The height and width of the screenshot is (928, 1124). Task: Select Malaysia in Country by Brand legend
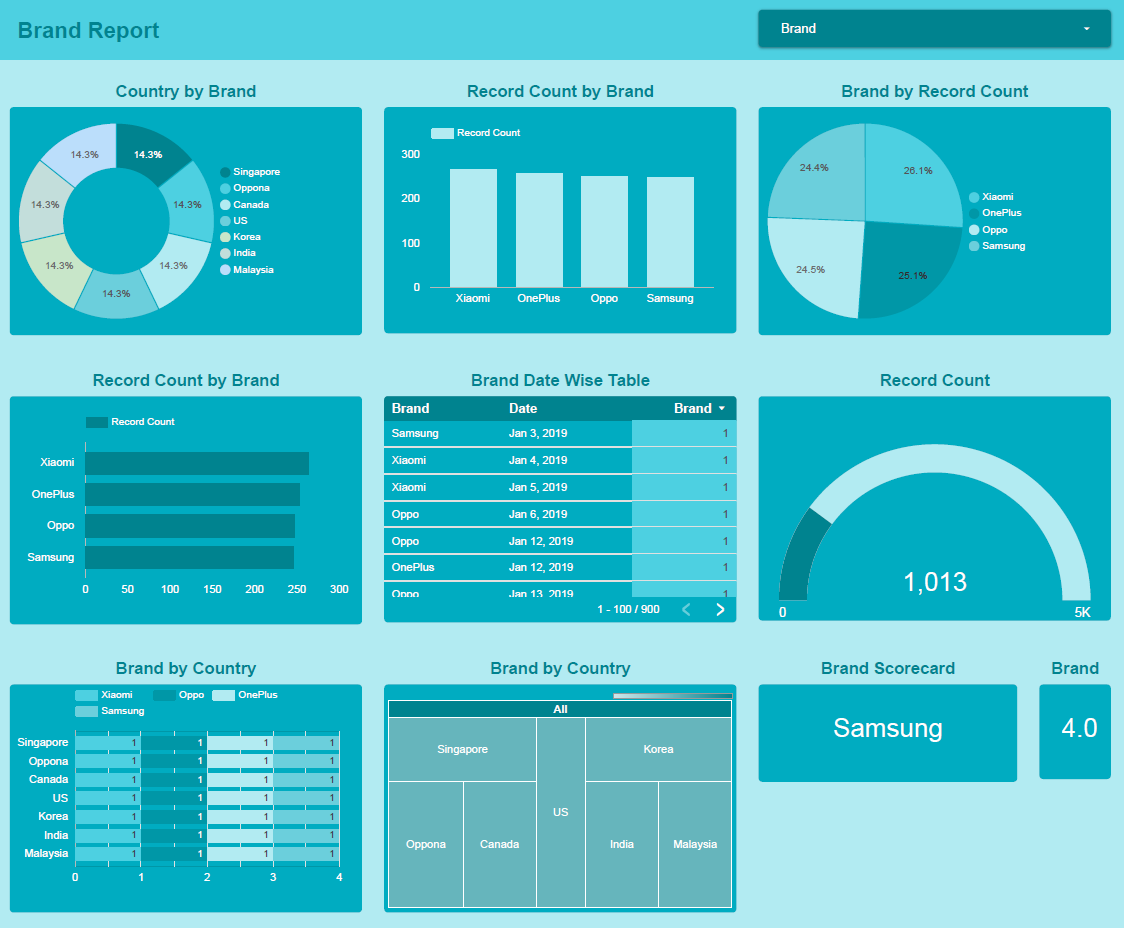coord(247,270)
